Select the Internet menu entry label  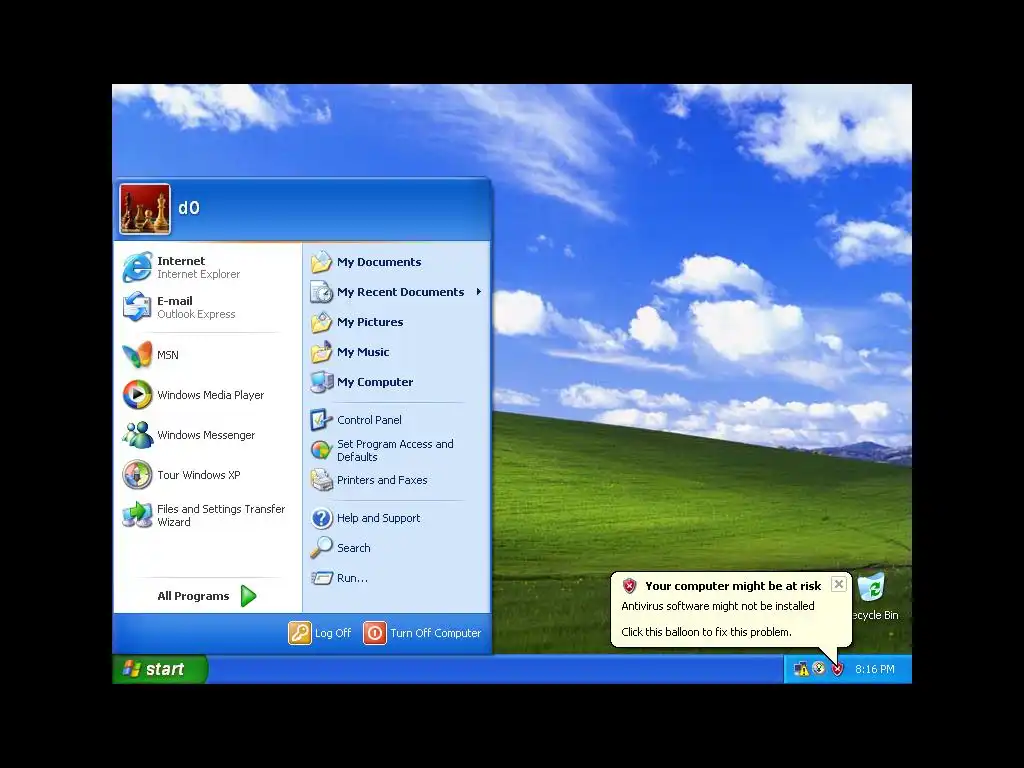point(181,261)
